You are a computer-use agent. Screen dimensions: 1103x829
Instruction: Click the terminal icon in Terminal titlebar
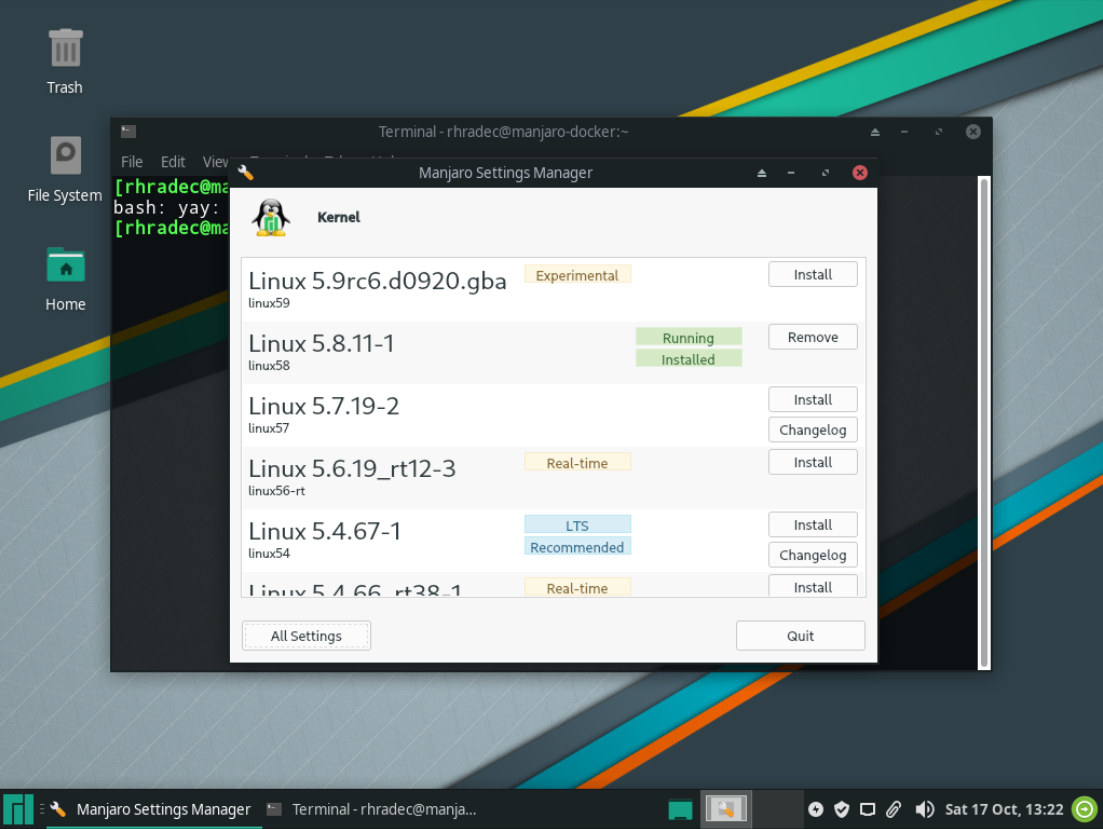pyautogui.click(x=129, y=132)
